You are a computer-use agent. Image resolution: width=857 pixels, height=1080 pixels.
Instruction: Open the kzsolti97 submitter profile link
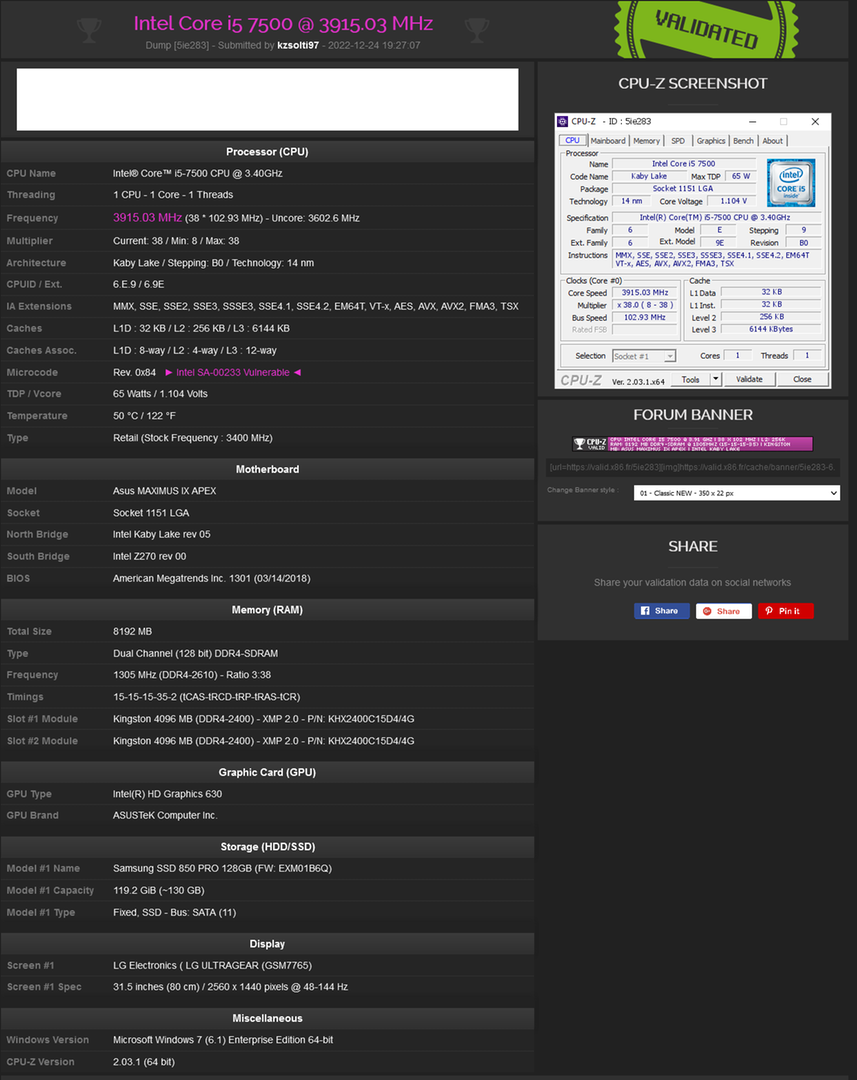[298, 45]
